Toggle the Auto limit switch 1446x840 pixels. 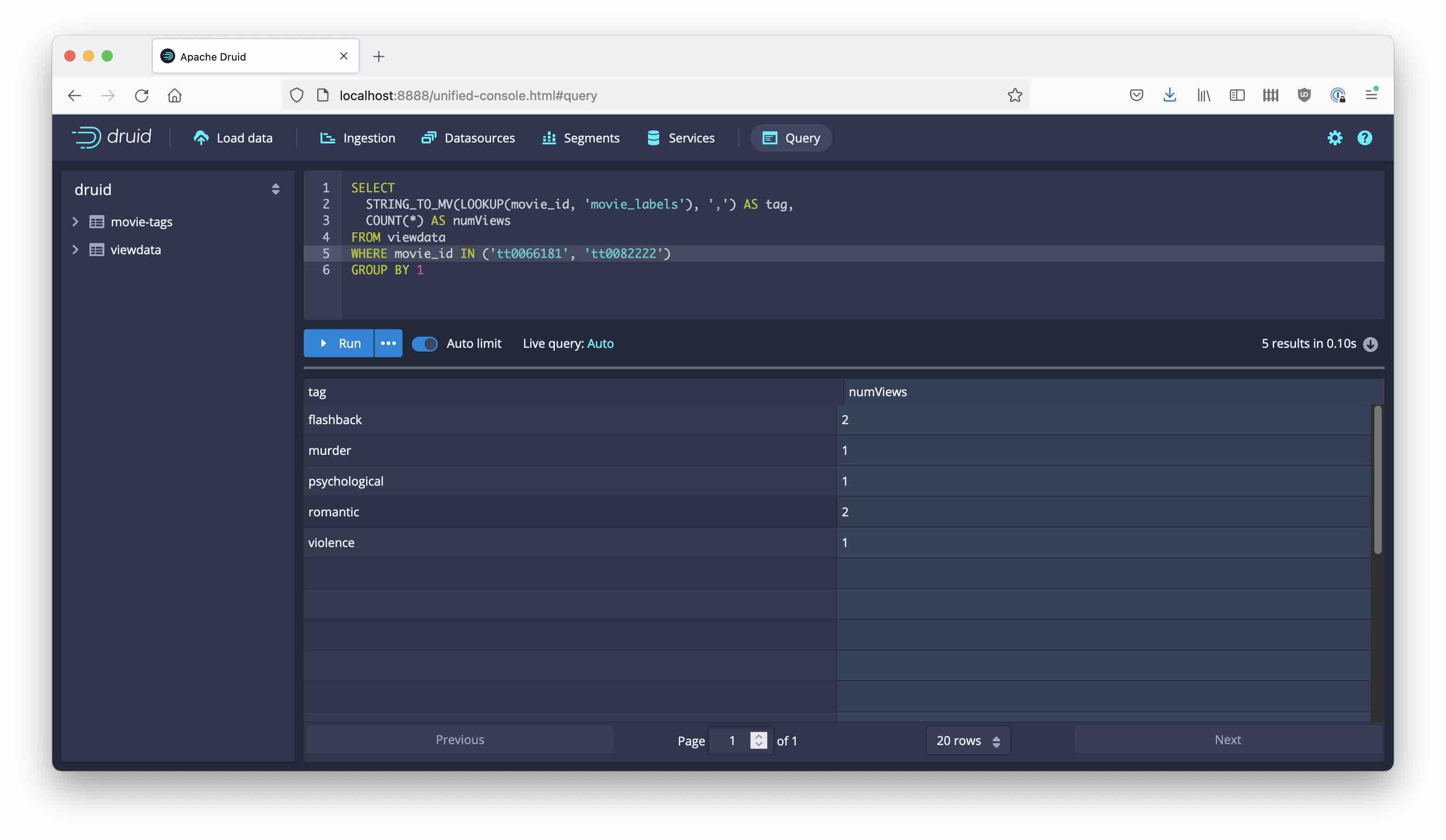[424, 344]
